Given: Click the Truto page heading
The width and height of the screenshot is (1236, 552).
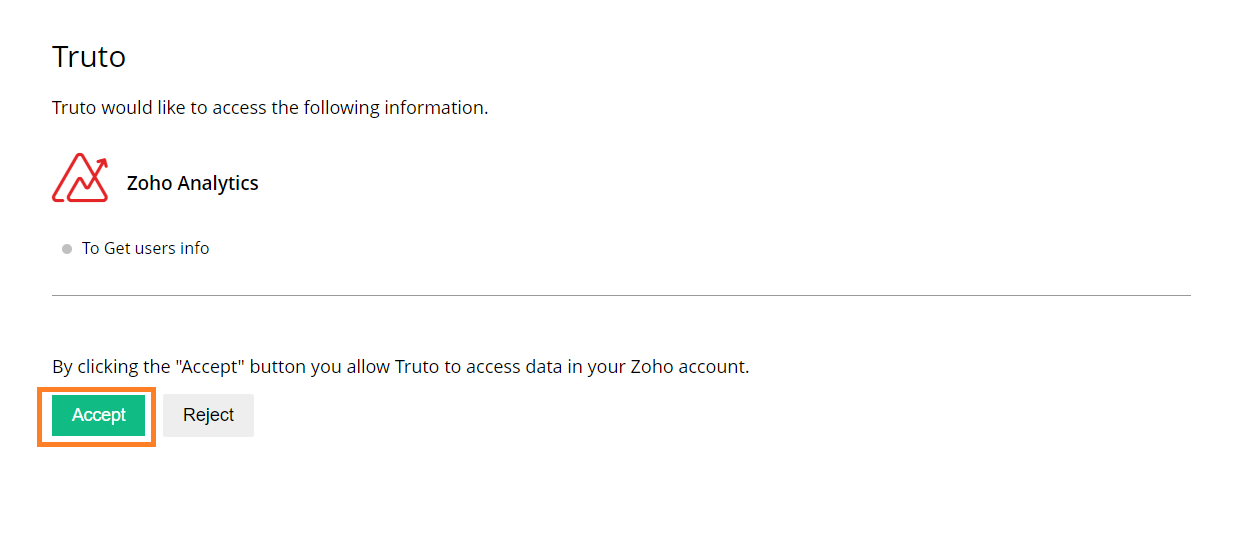Looking at the screenshot, I should (x=89, y=56).
